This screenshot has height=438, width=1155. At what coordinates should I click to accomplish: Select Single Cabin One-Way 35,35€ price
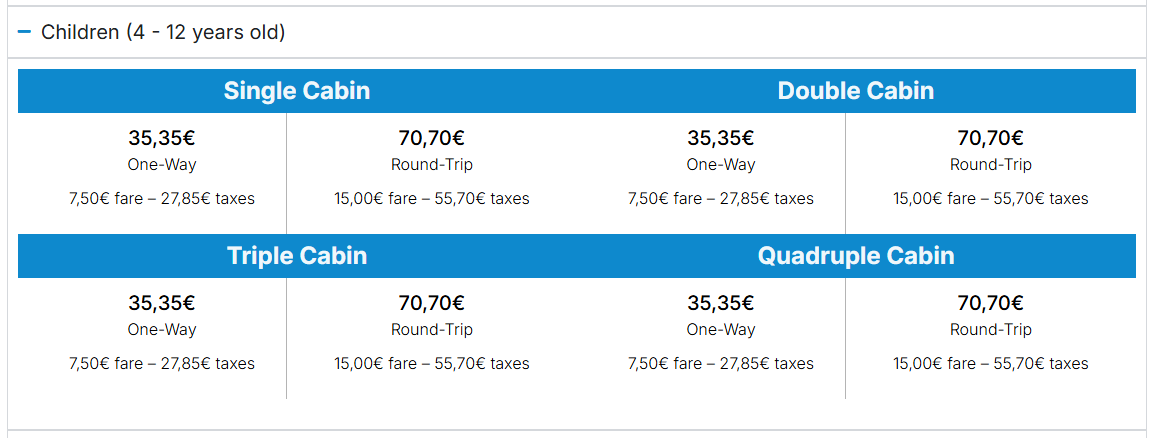click(x=161, y=138)
